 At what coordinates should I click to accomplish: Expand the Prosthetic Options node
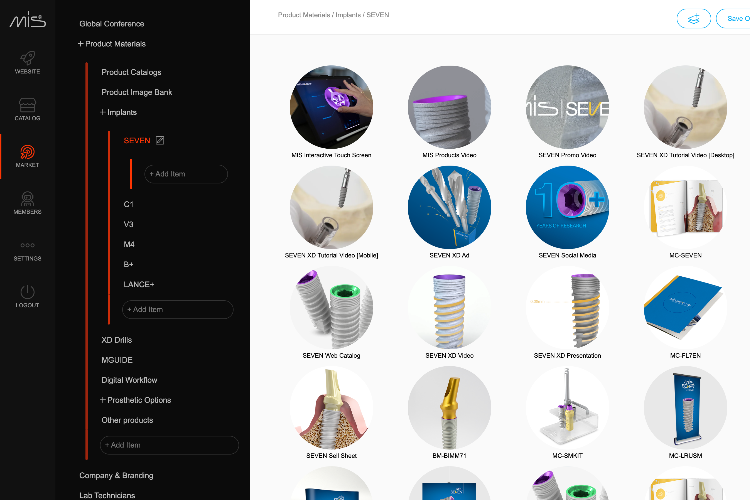(103, 400)
